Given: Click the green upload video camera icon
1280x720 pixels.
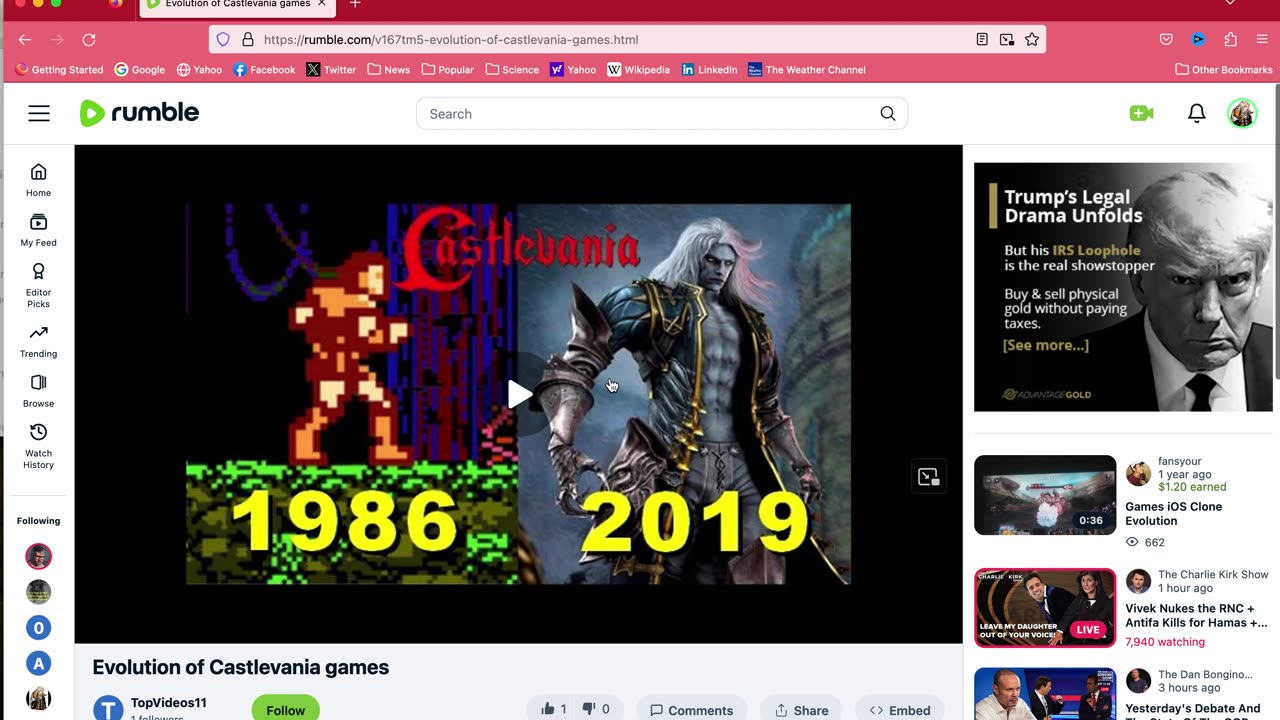Looking at the screenshot, I should pos(1141,114).
